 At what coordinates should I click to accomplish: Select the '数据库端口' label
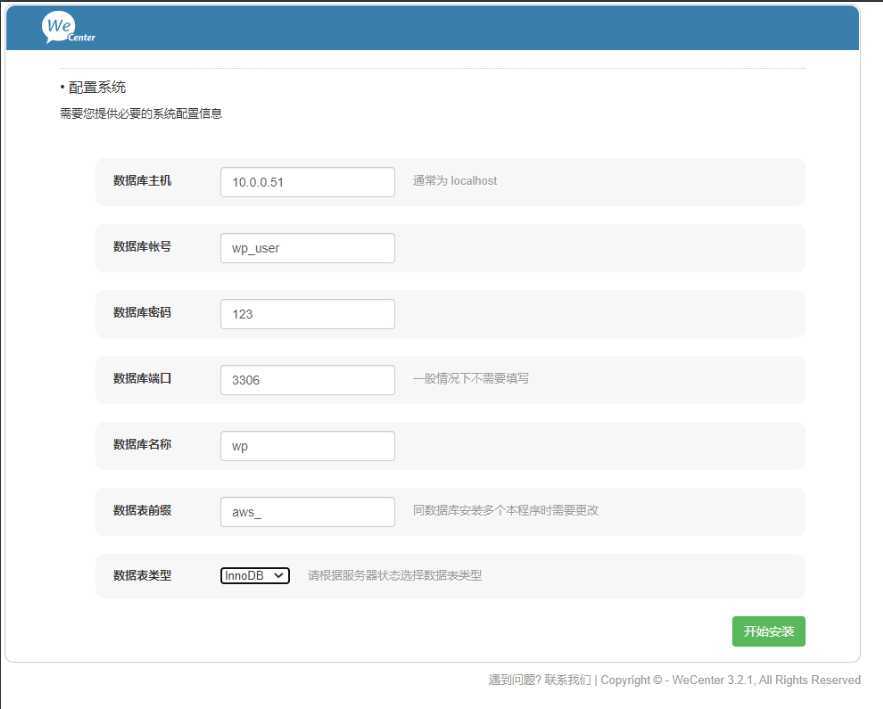[x=142, y=378]
